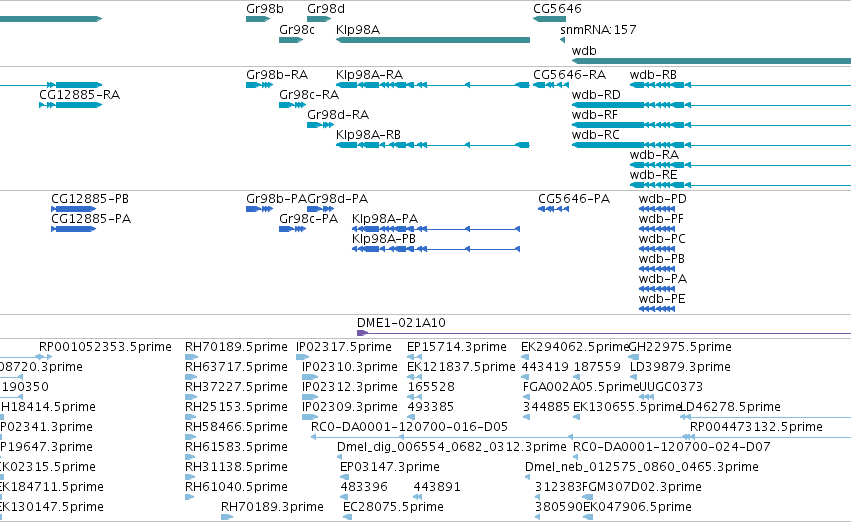Click the EP03147.3prime label

[390, 467]
